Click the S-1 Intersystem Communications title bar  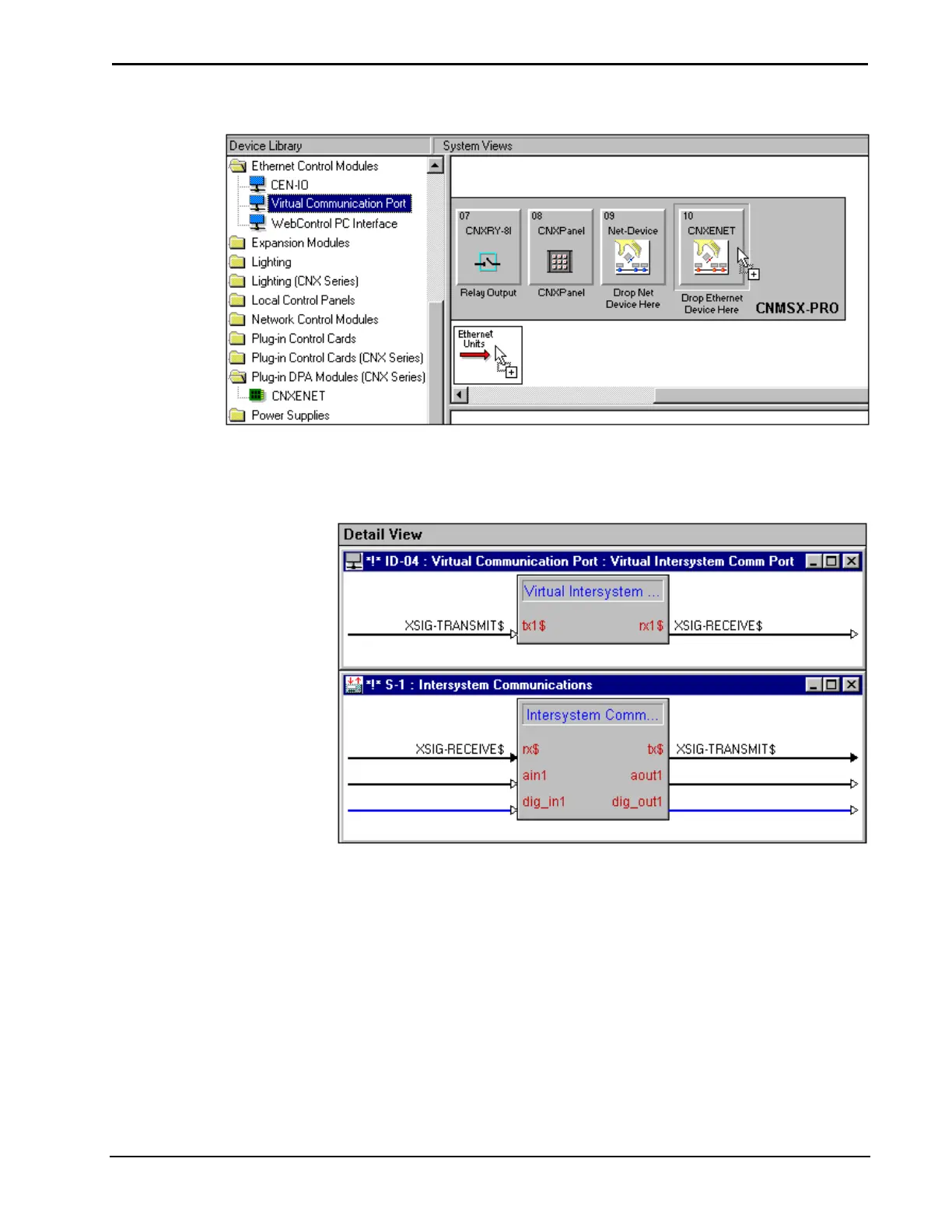[x=603, y=685]
